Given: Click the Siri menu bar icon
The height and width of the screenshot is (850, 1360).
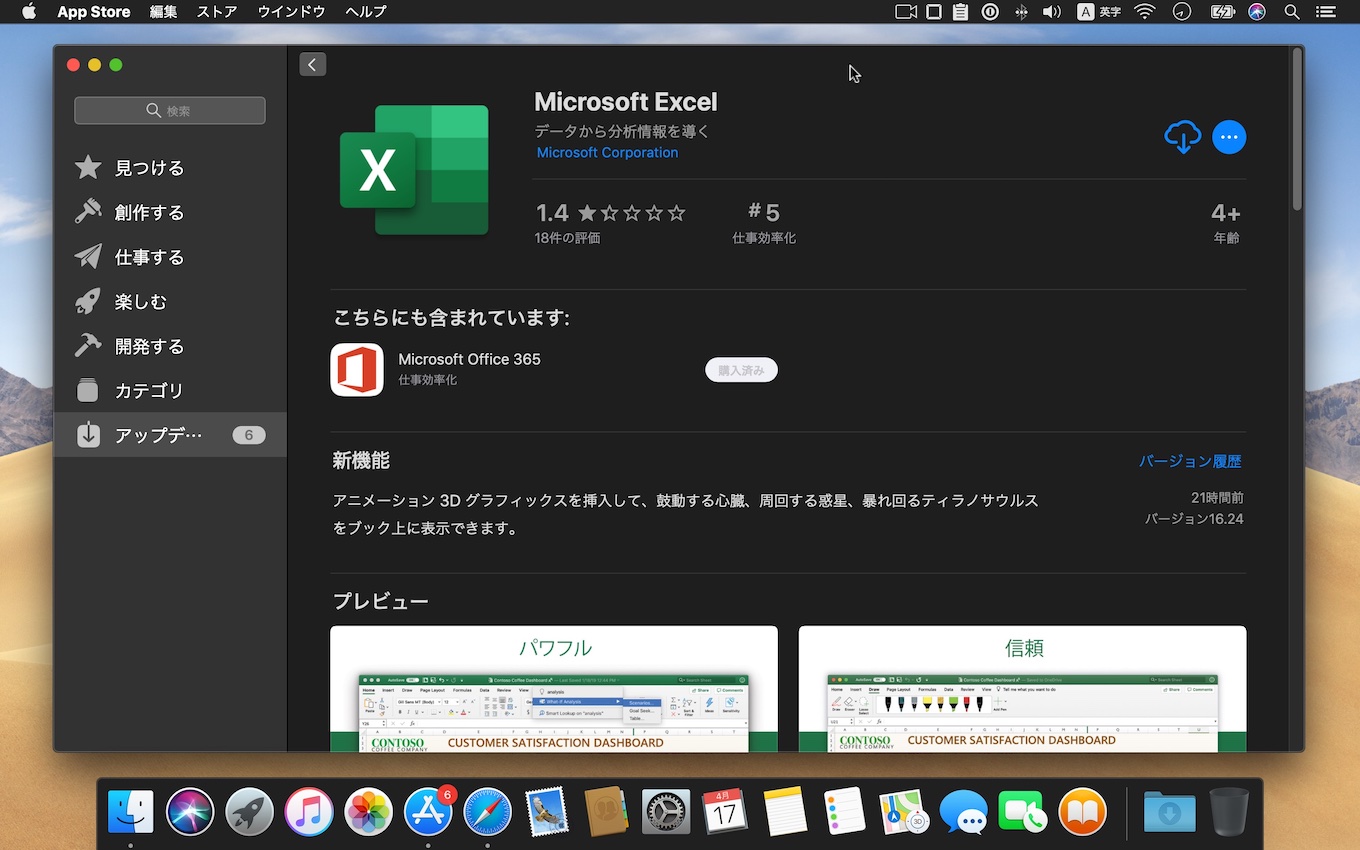Looking at the screenshot, I should (x=1257, y=12).
